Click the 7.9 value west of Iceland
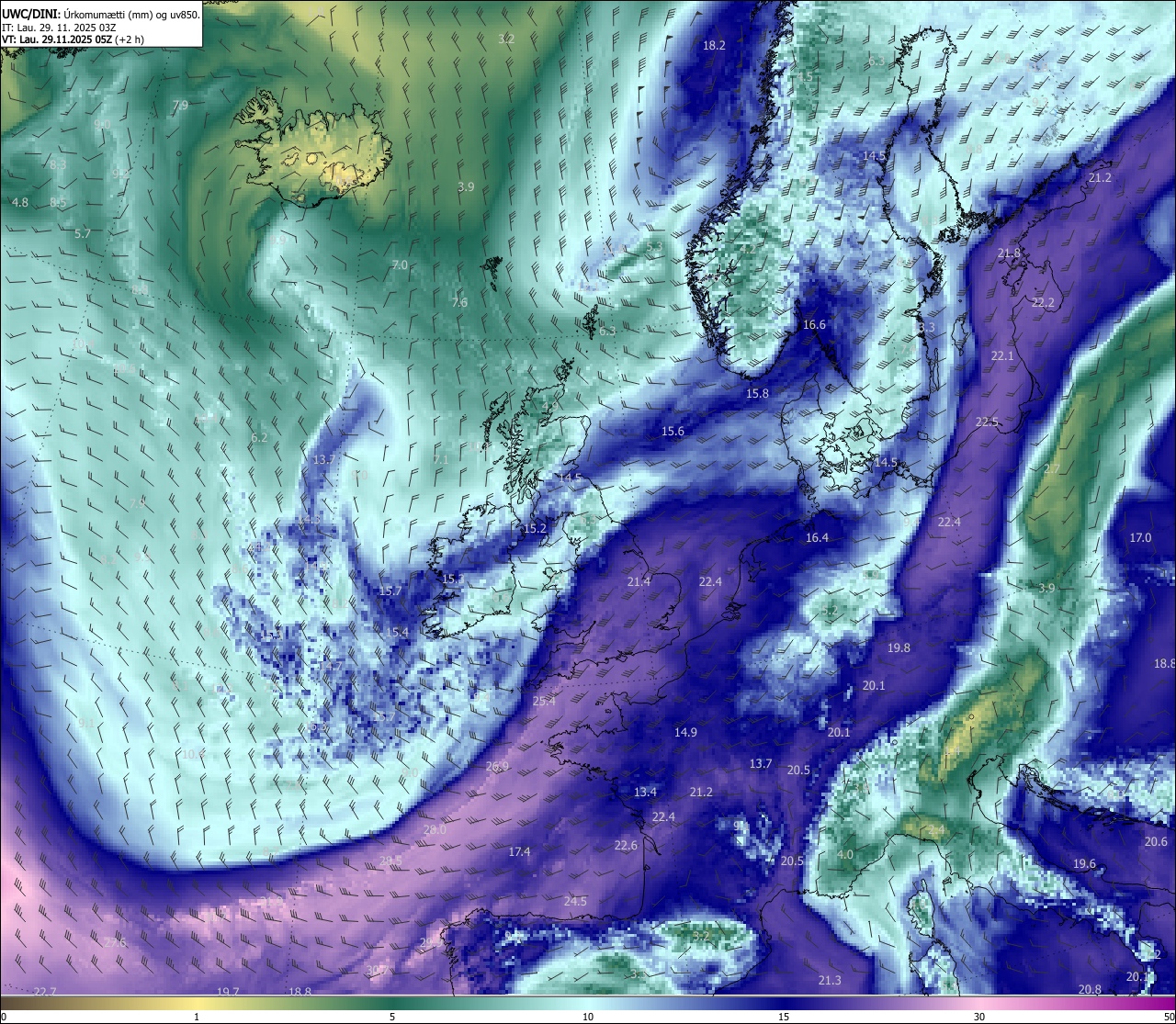 [180, 106]
